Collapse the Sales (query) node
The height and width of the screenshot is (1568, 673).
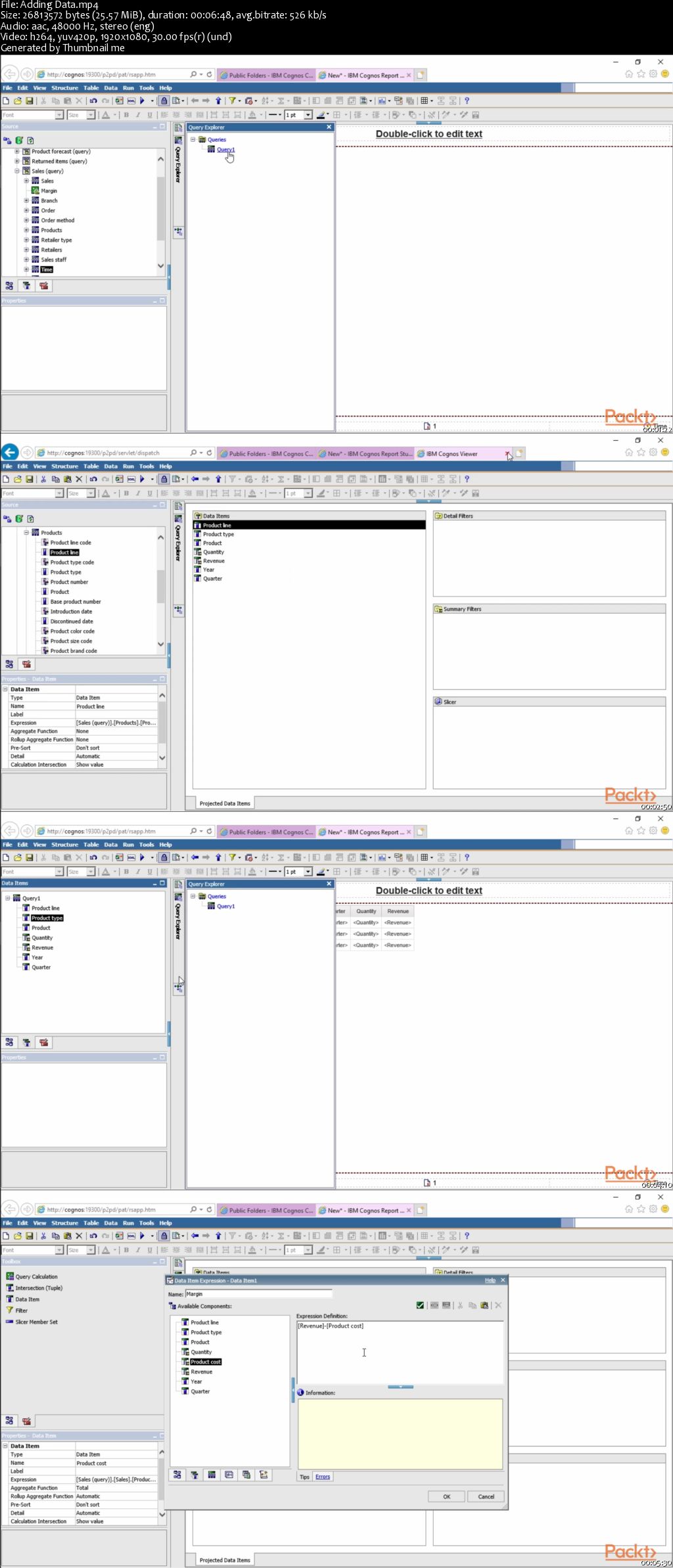(17, 171)
